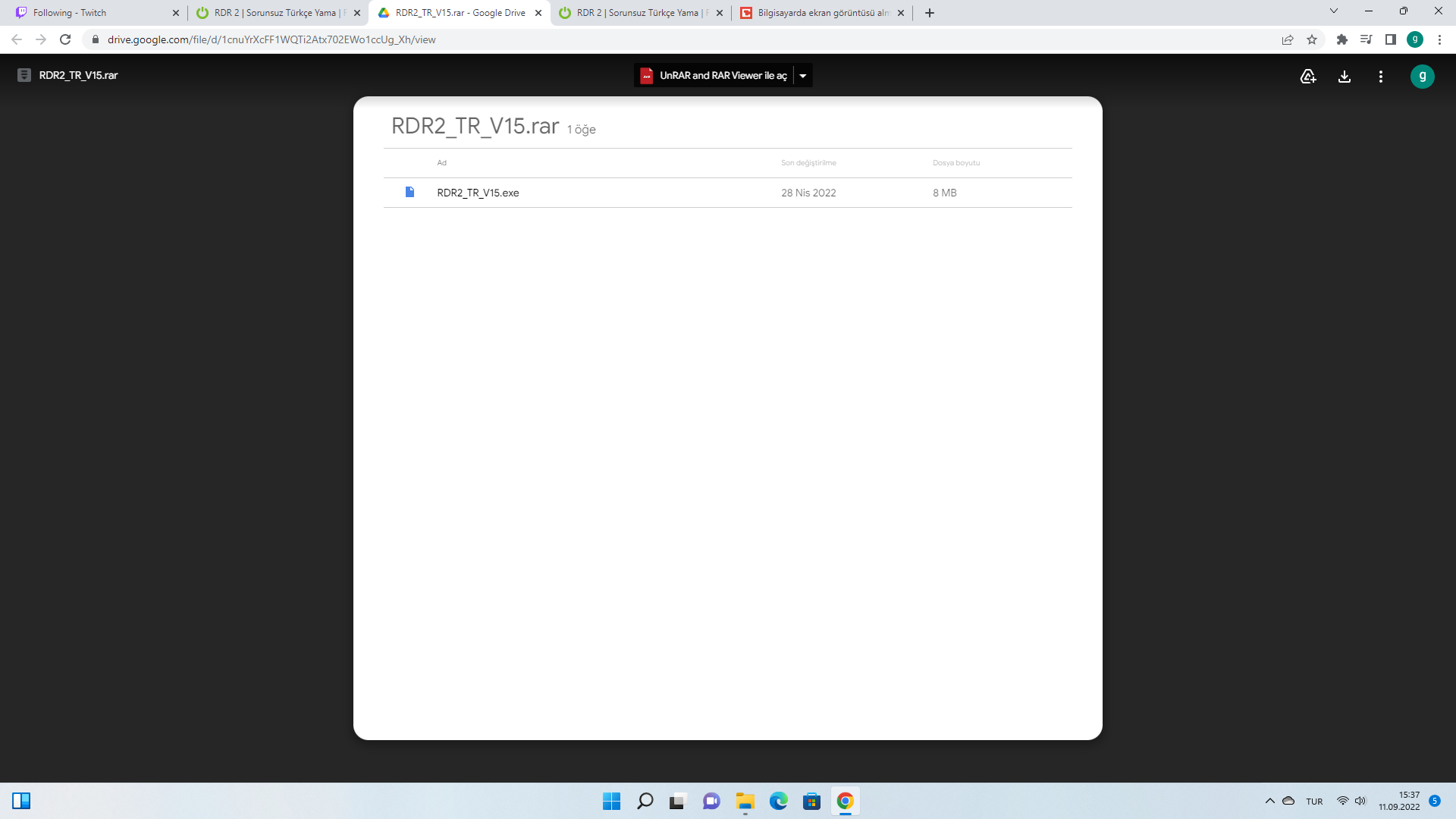Open File Explorer from the taskbar
Screen dimensions: 1456x819
click(x=745, y=801)
